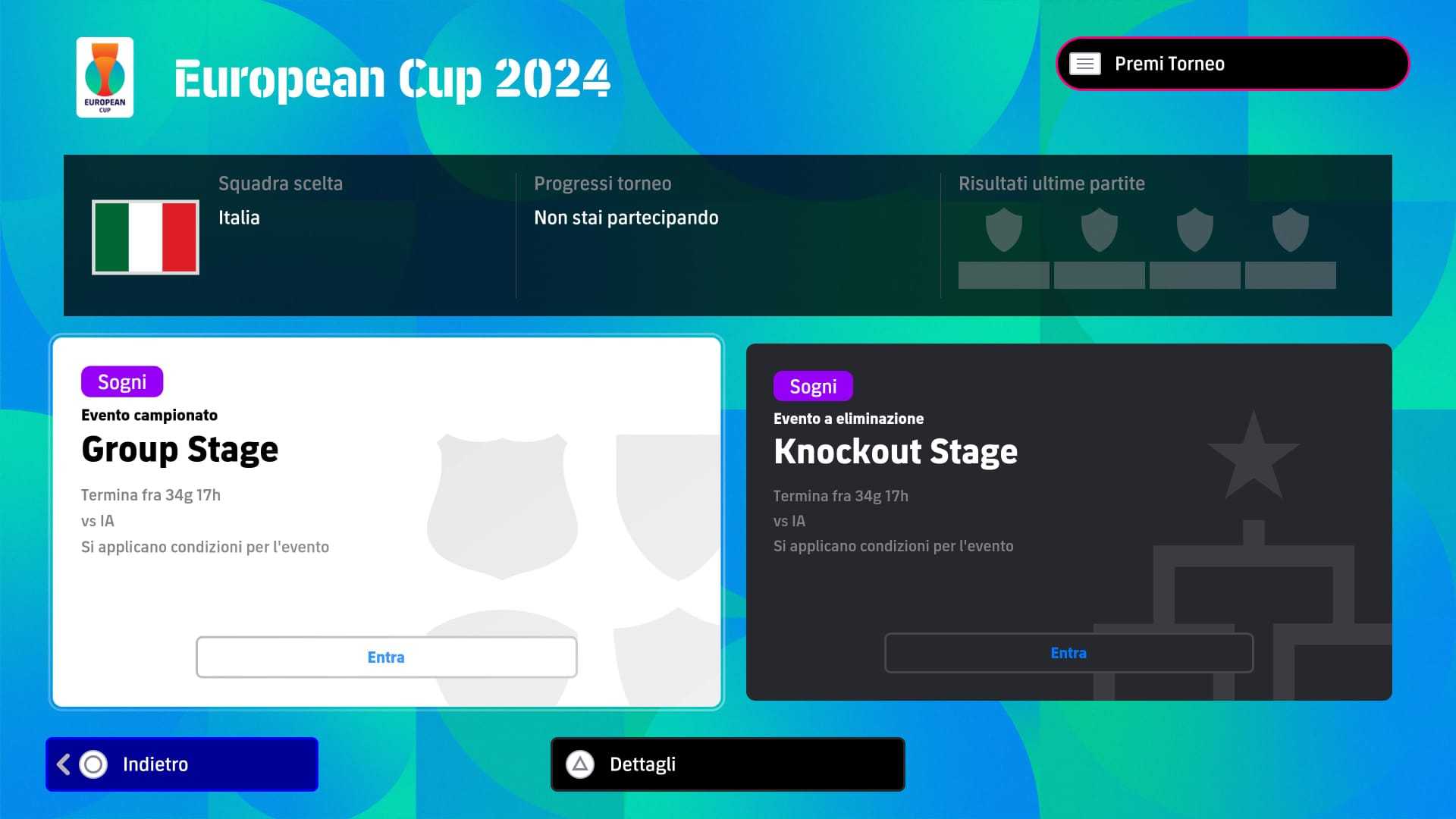Open Premi Torneo menu icon

1084,64
